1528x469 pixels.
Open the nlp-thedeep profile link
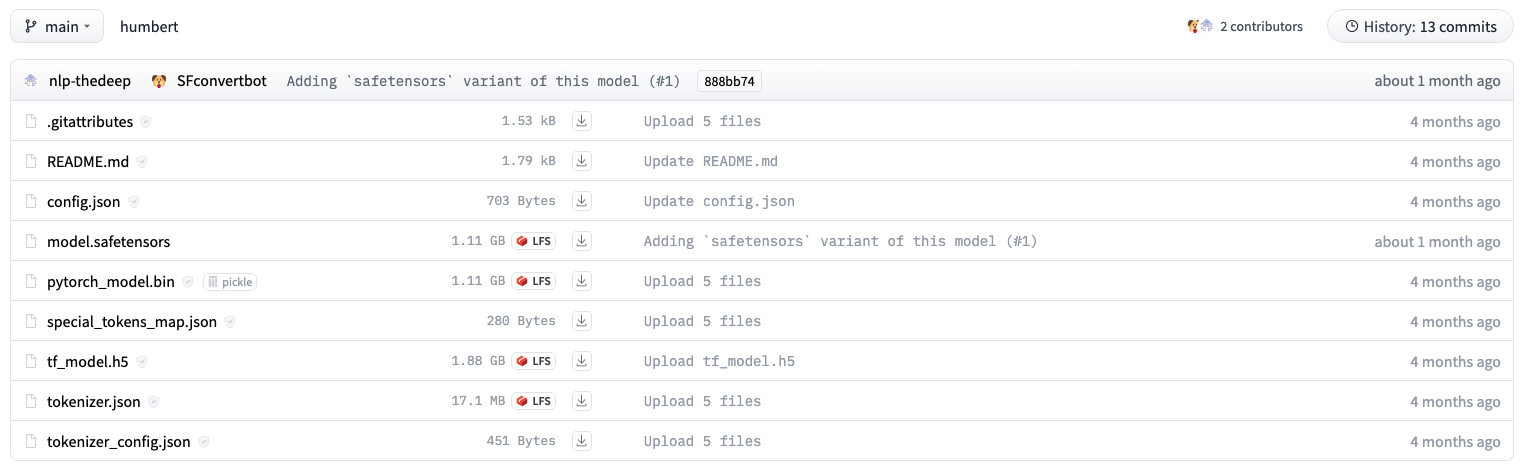point(89,81)
